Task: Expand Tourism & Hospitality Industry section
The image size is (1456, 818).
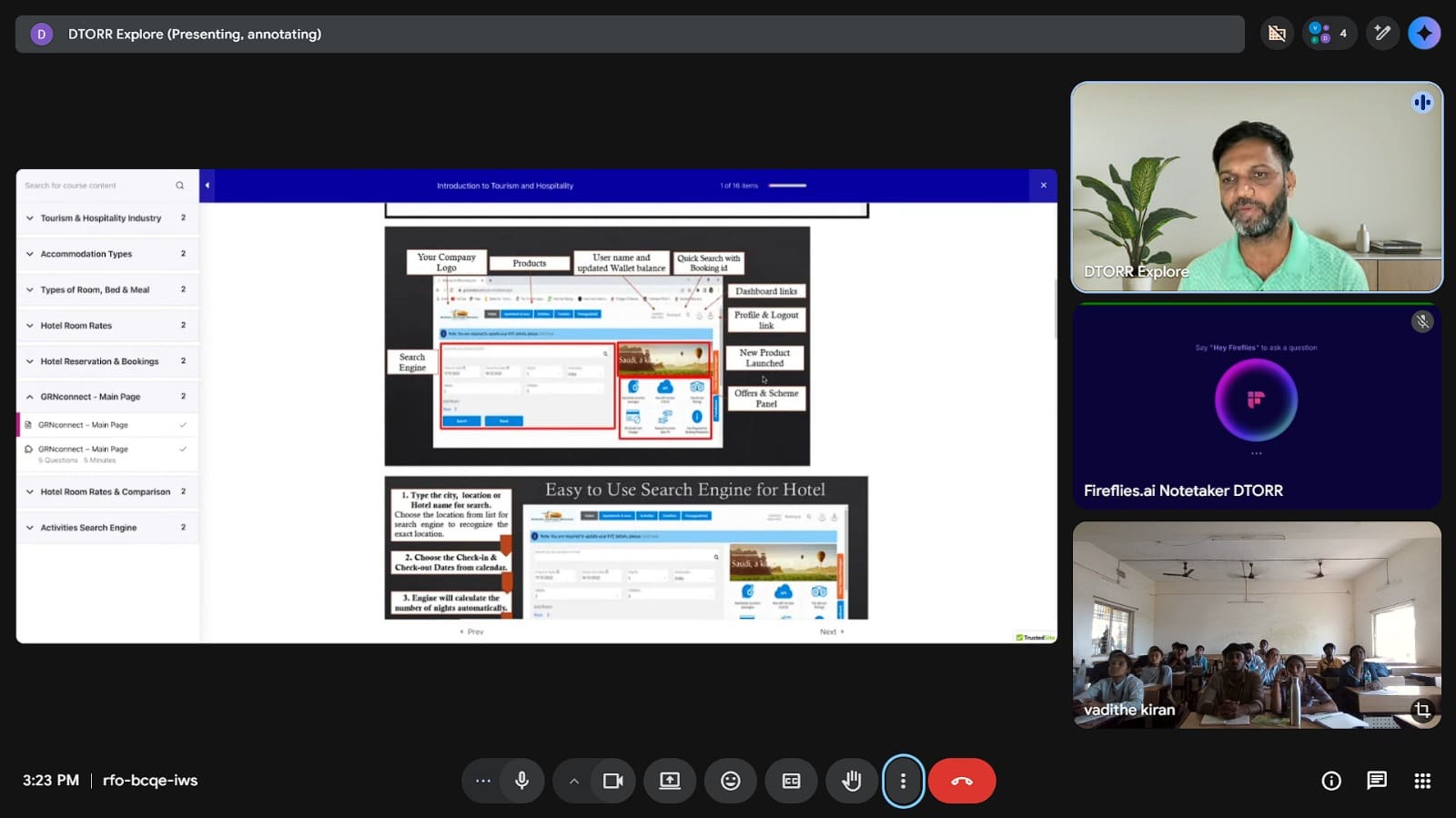Action: 100,218
